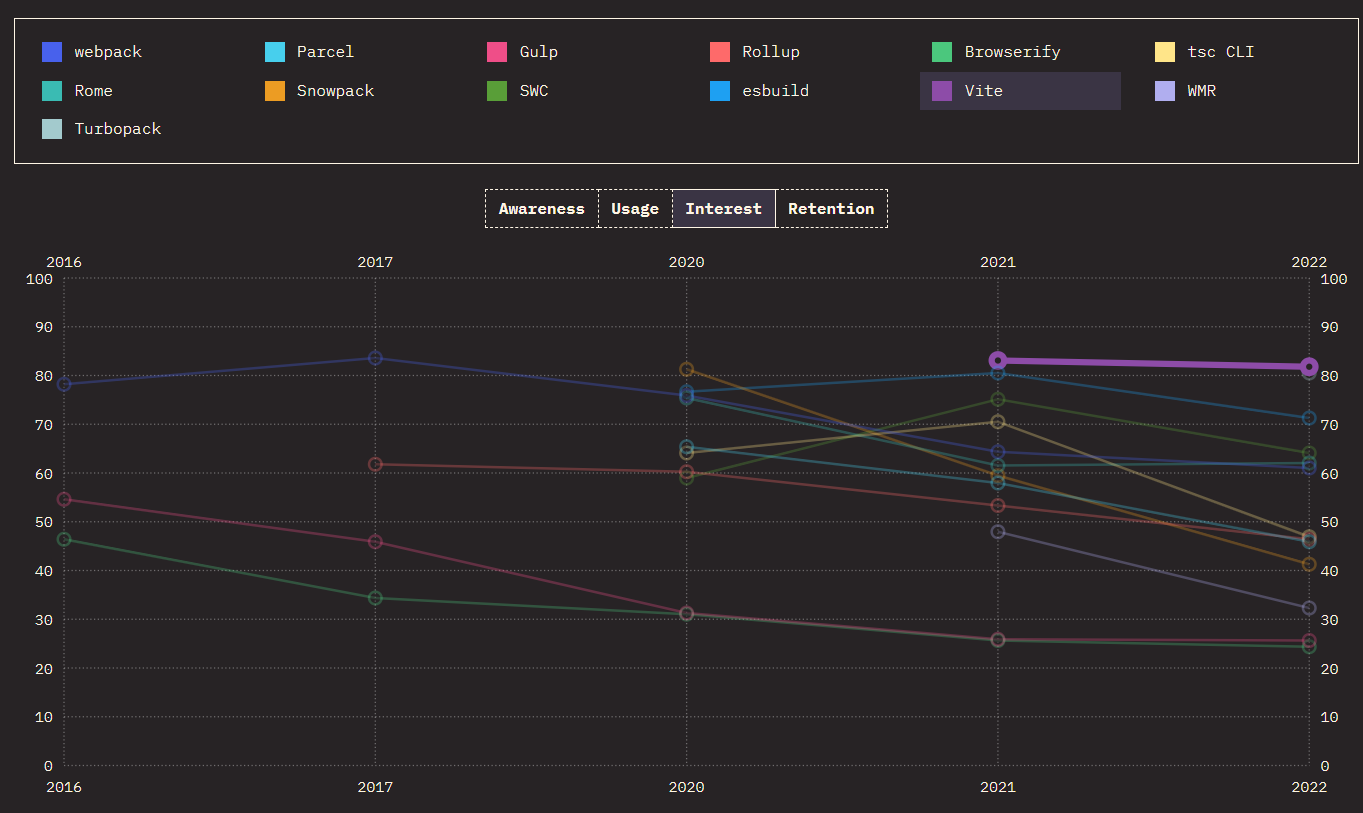1363x813 pixels.
Task: Click the Browserify 2017 data point
Action: tap(375, 598)
